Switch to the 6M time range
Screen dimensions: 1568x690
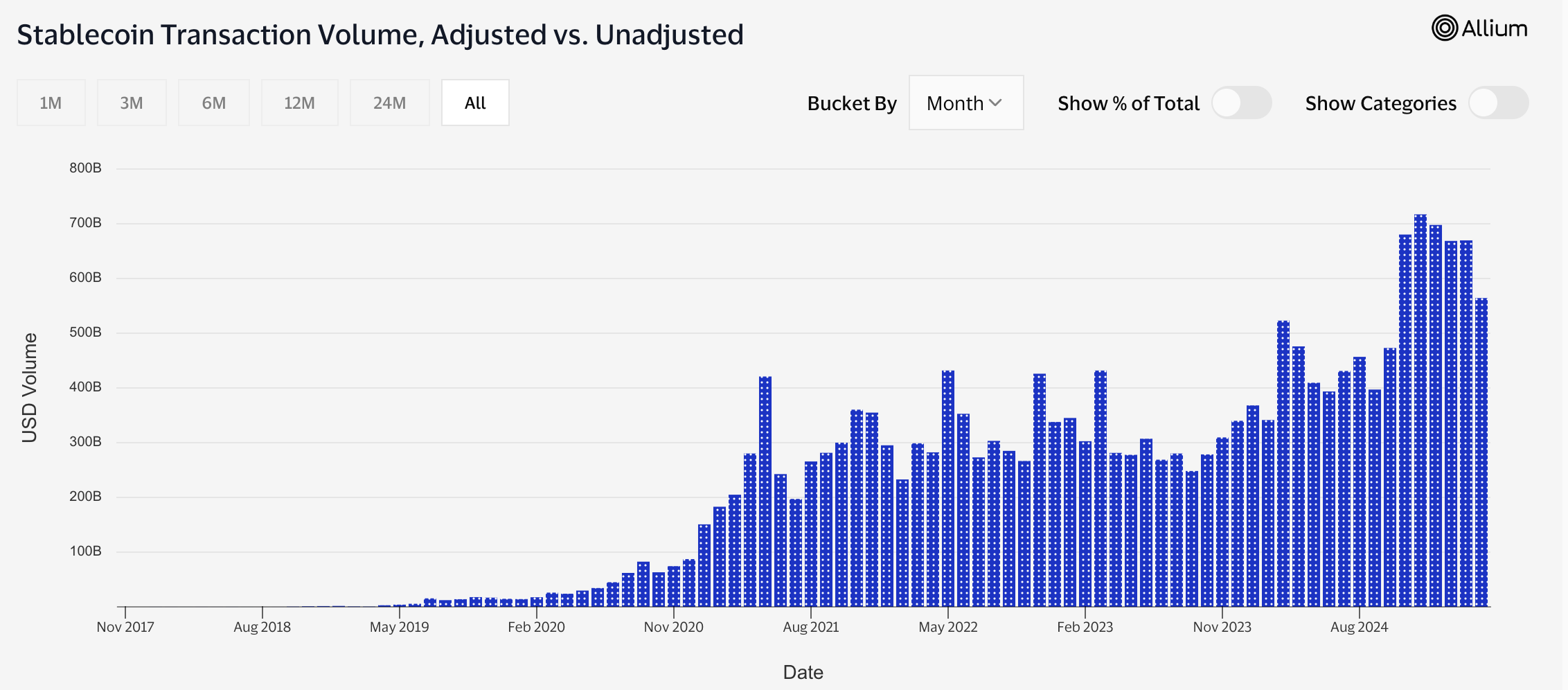click(213, 103)
